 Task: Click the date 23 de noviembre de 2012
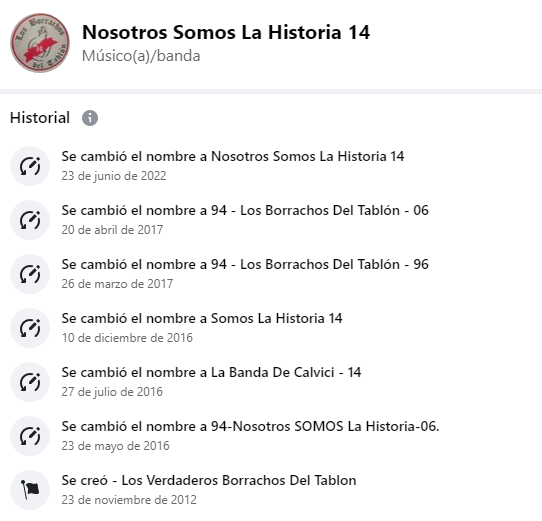(129, 500)
